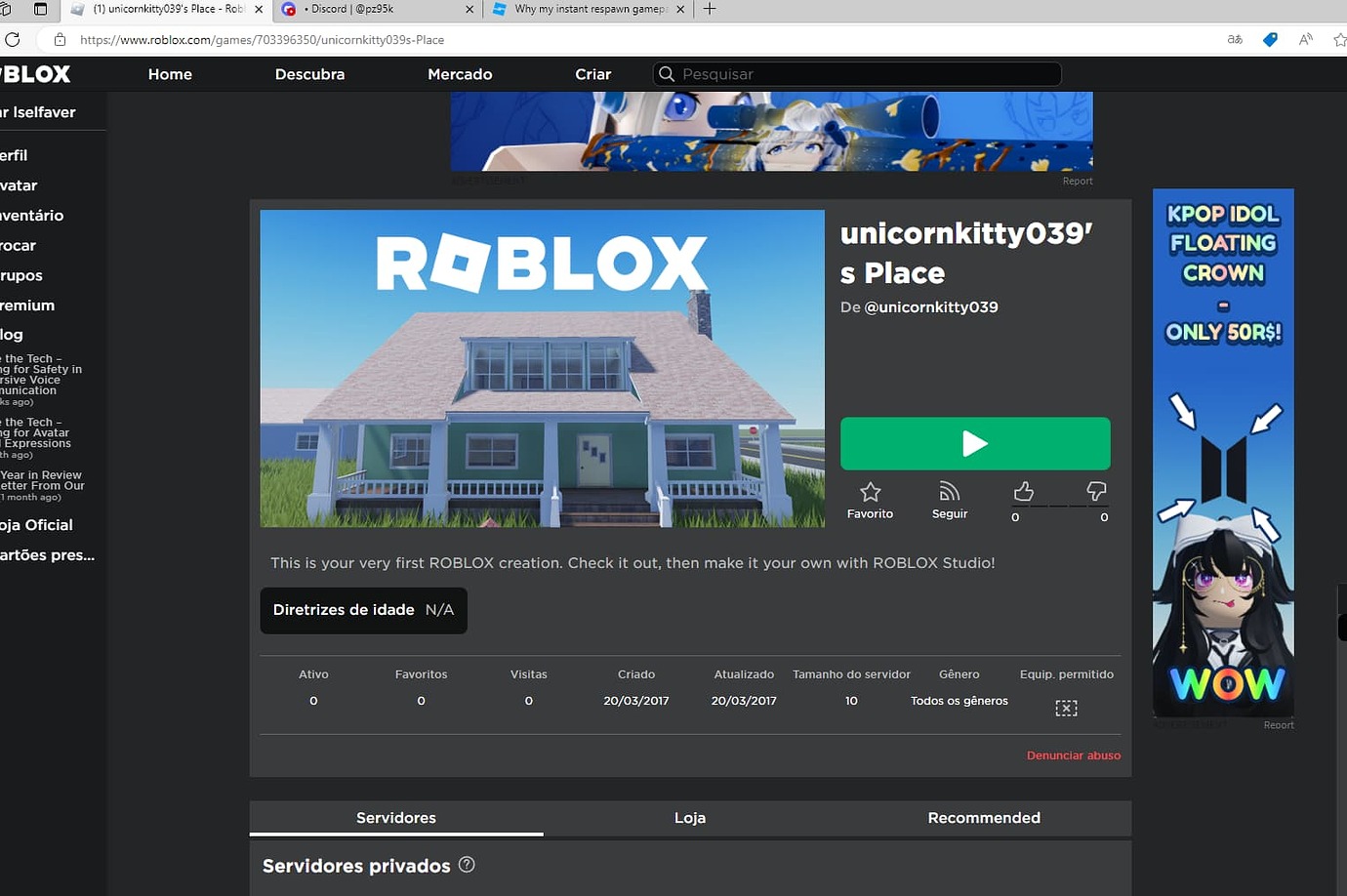Open Servidores privados help question icon

pyautogui.click(x=467, y=865)
